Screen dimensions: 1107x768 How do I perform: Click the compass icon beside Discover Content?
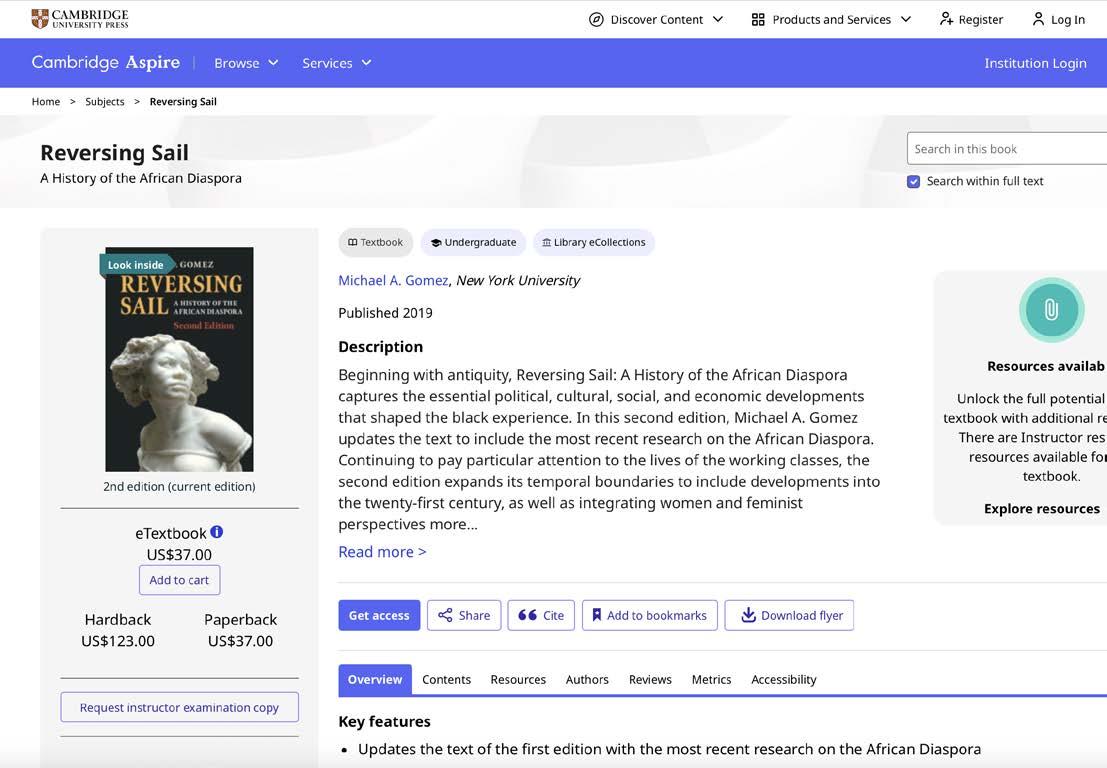pyautogui.click(x=596, y=20)
